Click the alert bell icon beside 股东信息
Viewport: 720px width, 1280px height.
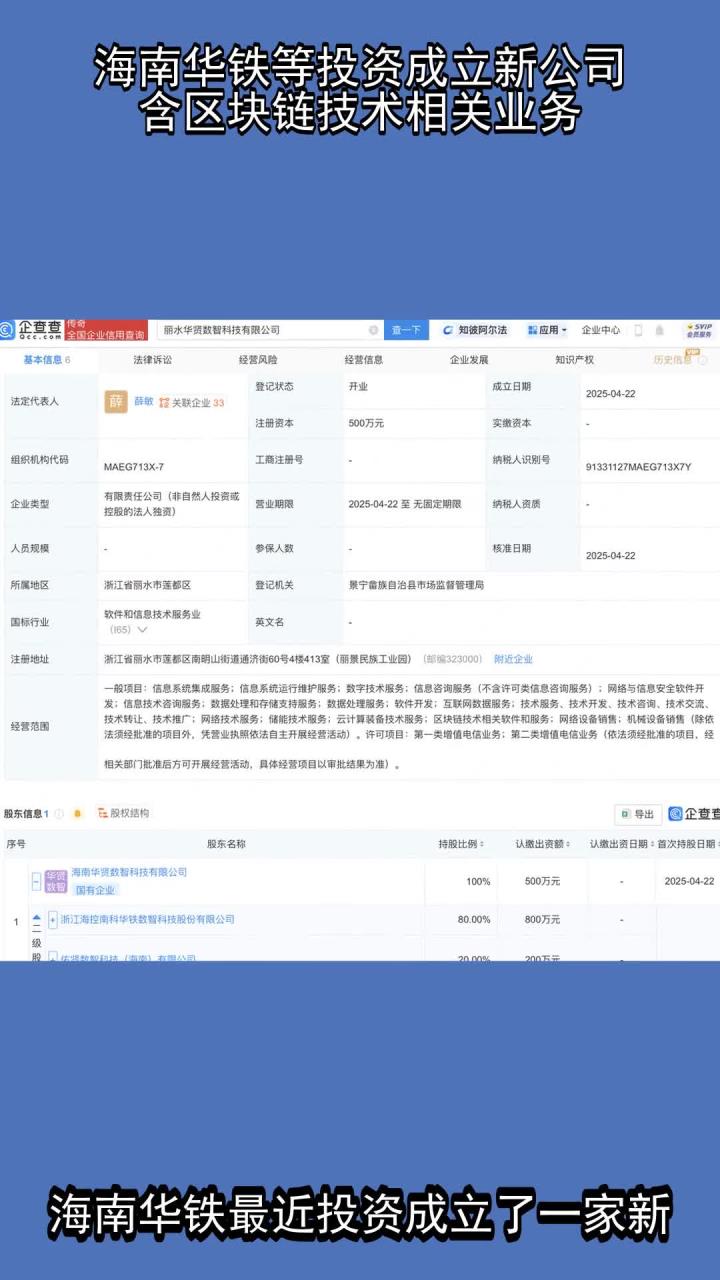point(77,814)
